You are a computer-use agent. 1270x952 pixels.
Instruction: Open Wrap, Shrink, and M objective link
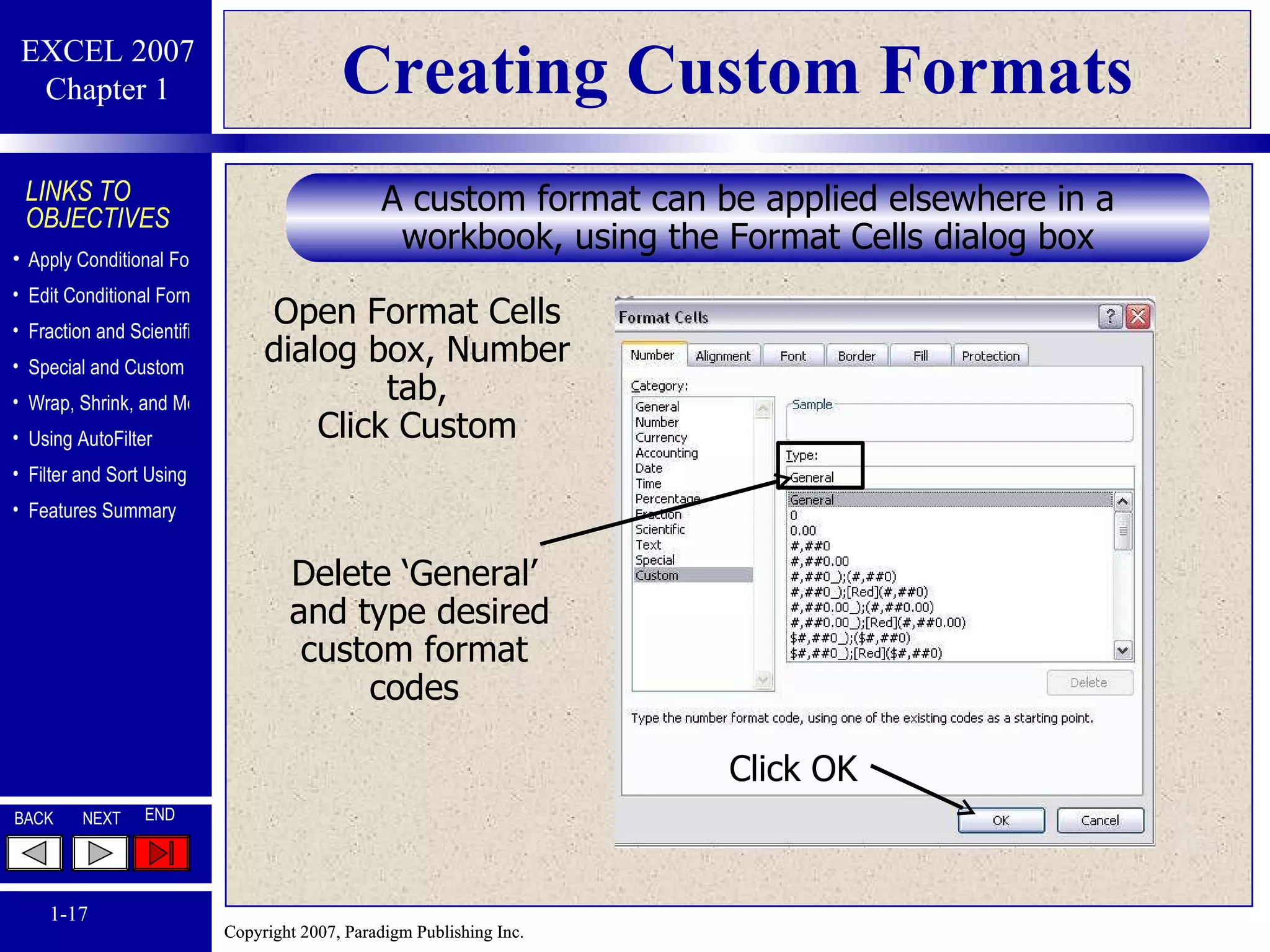pos(109,403)
